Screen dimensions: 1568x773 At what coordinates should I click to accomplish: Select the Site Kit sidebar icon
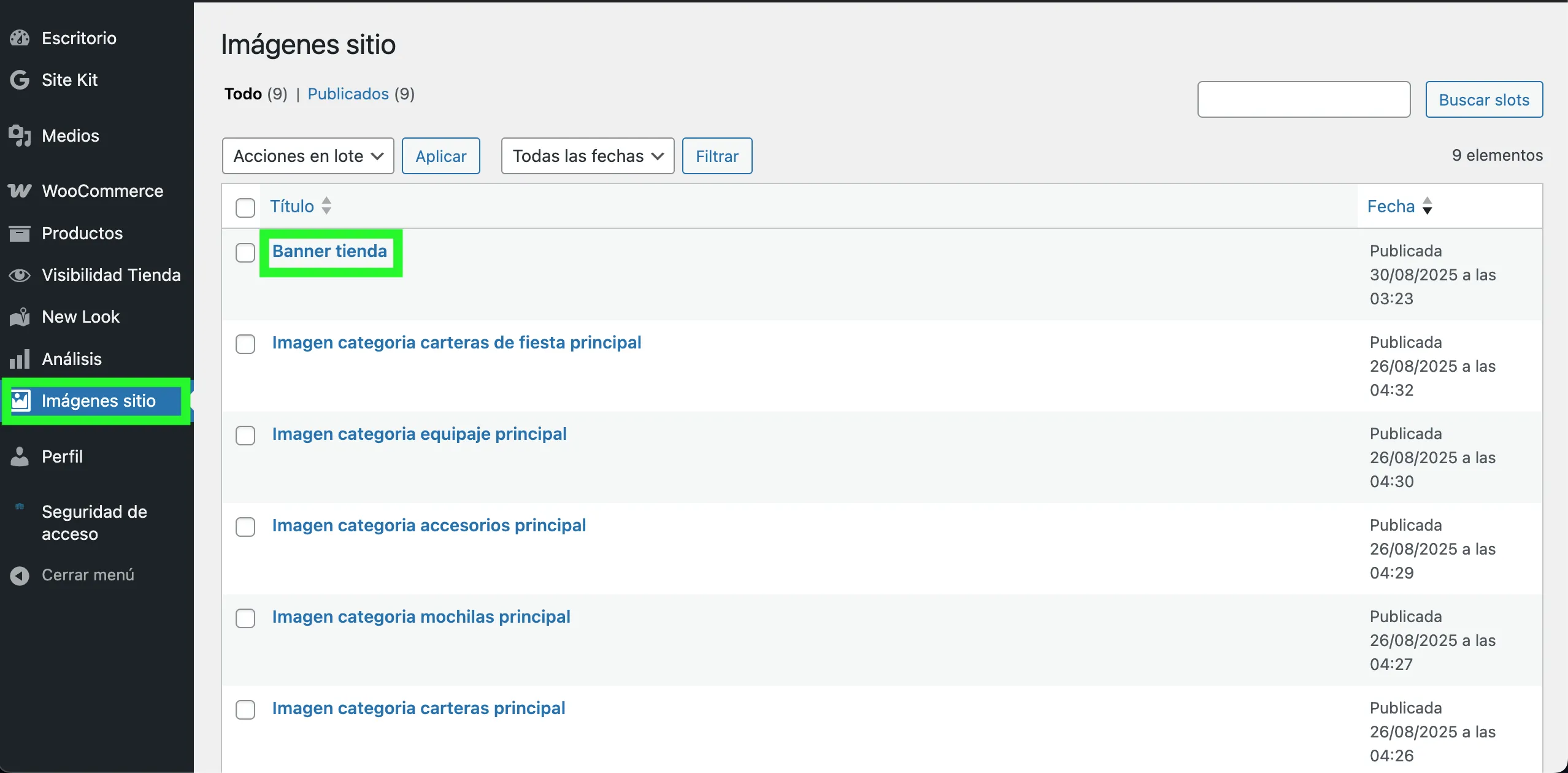pos(19,80)
